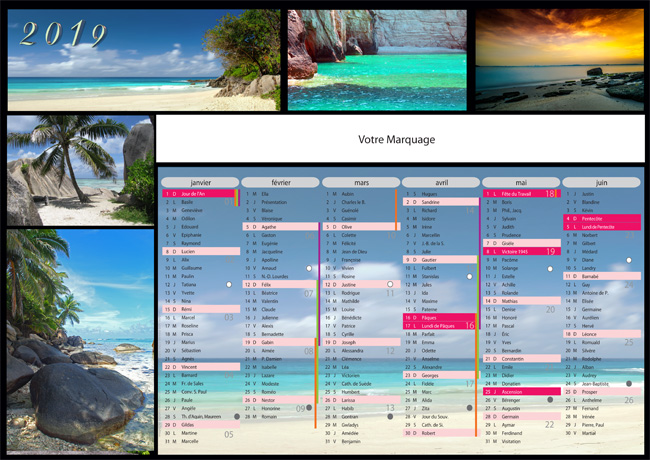The height and width of the screenshot is (460, 650).
Task: Select the Fête du Travail entry in mai
Action: point(518,194)
